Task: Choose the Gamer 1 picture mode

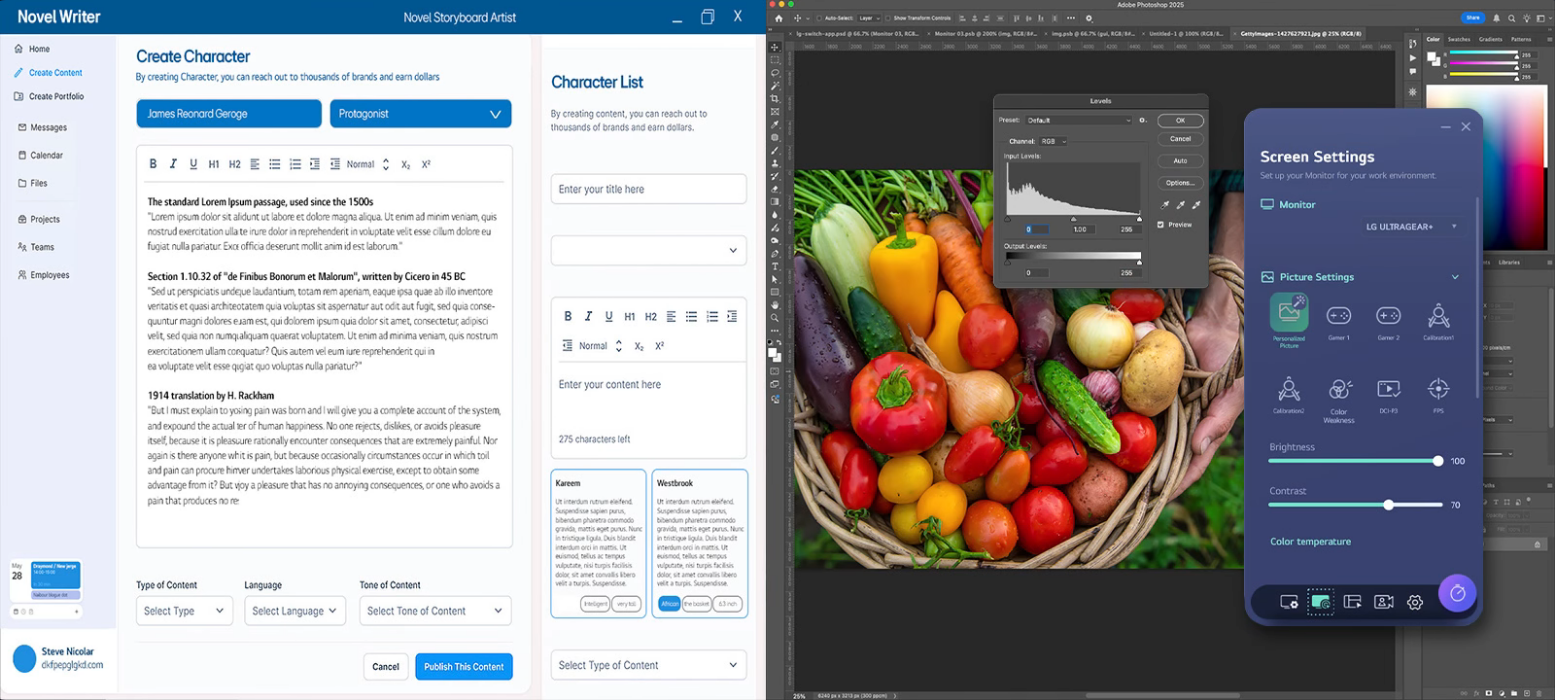Action: 1338,316
